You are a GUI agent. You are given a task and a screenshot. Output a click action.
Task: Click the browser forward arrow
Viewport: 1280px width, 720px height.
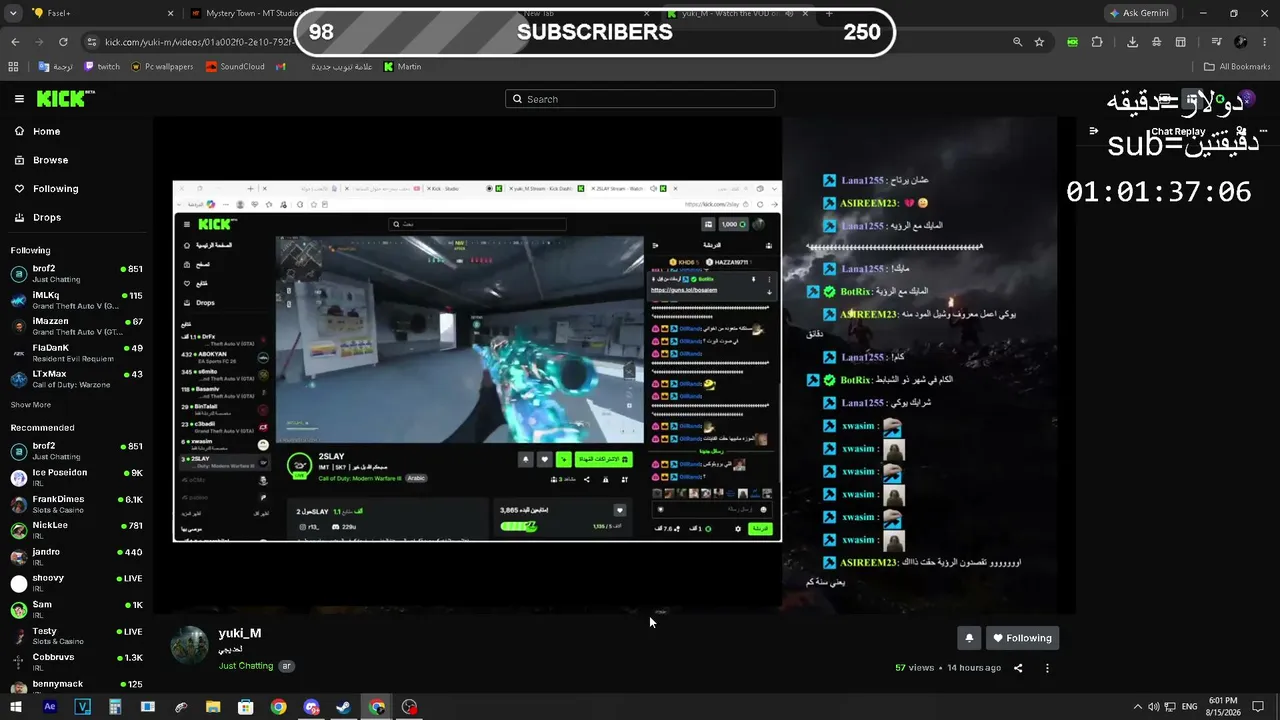click(39, 42)
